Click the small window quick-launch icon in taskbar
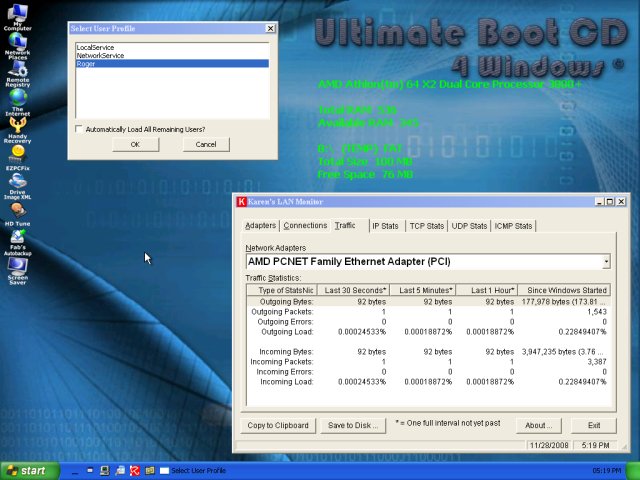 pyautogui.click(x=90, y=470)
